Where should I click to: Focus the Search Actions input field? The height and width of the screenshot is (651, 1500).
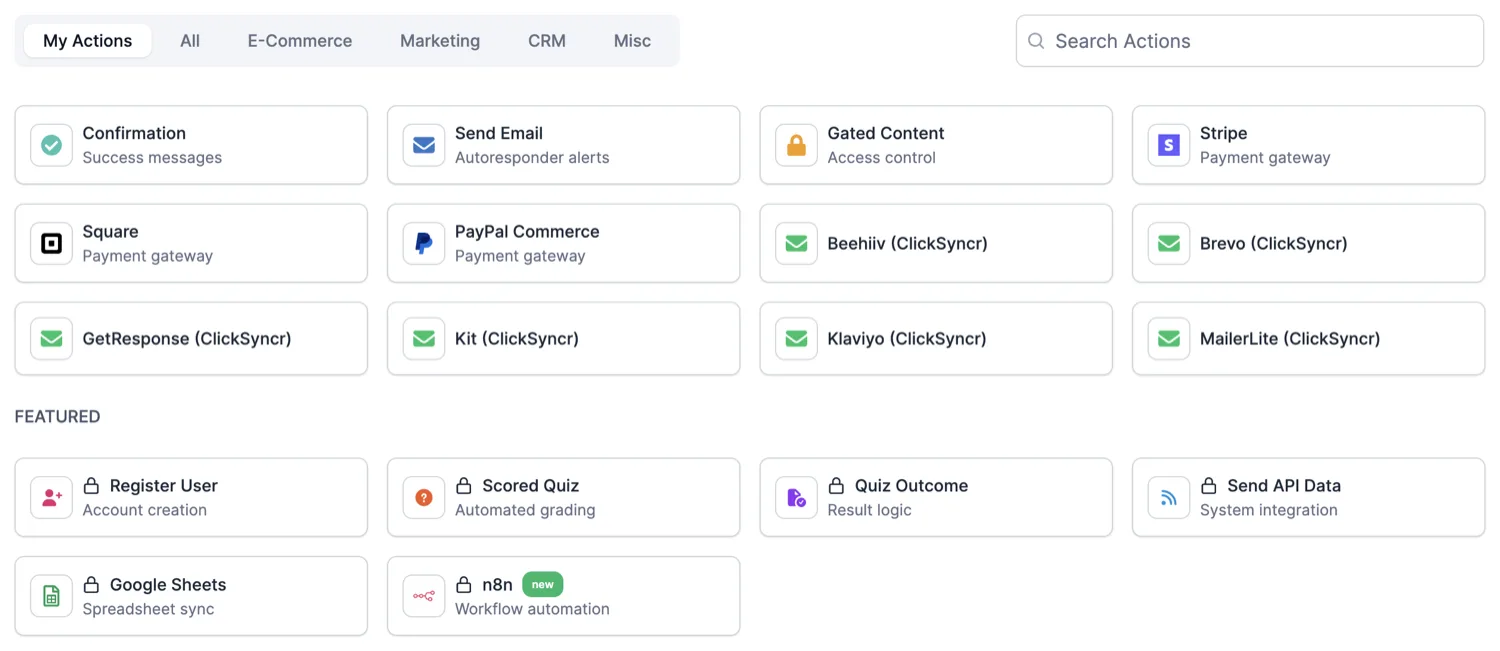click(1250, 41)
